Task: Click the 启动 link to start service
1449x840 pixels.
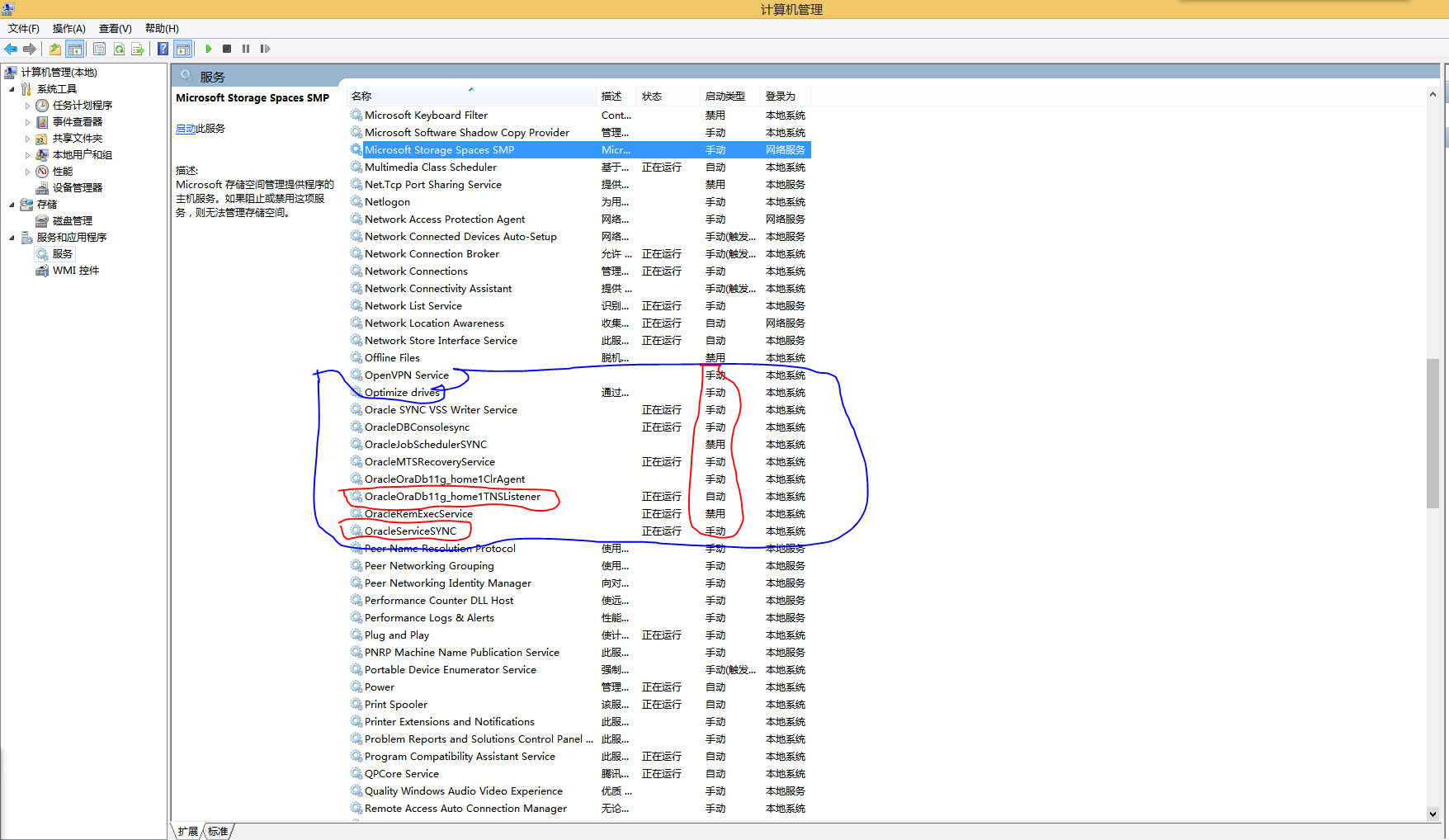Action: coord(186,129)
